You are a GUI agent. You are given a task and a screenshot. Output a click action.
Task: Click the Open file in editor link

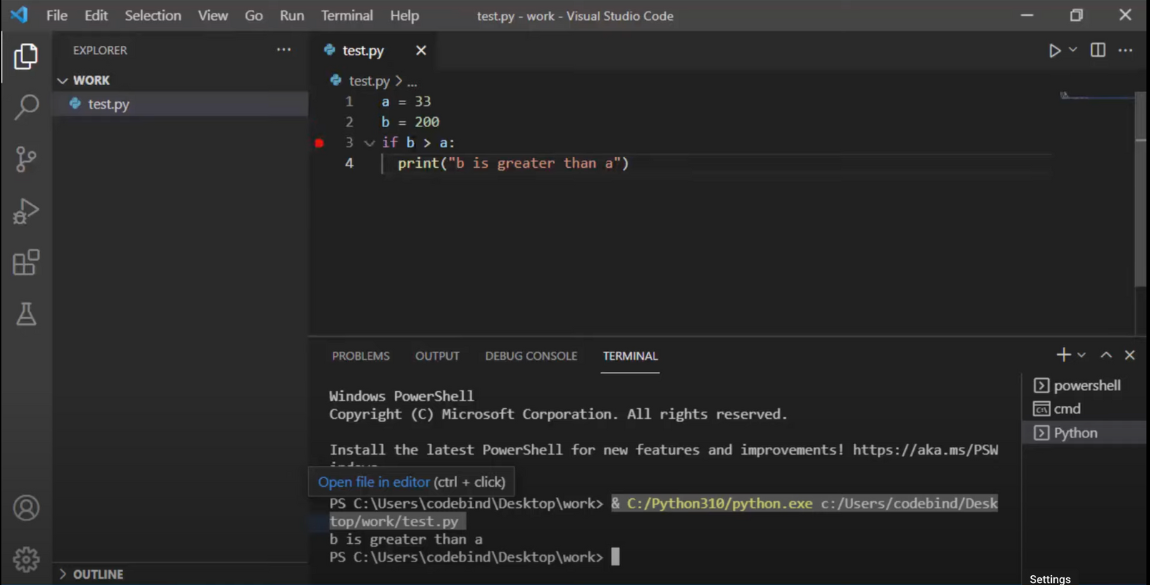coord(373,481)
